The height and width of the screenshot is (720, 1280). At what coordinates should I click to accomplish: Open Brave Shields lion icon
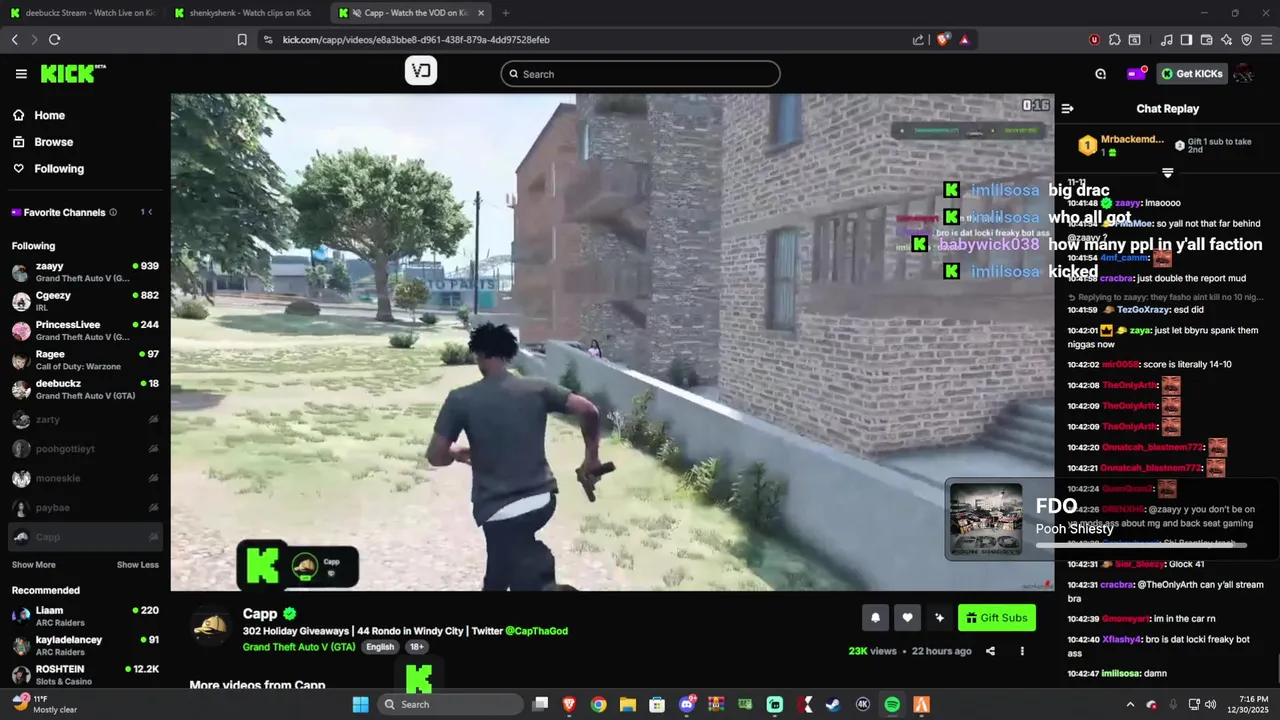coord(942,40)
